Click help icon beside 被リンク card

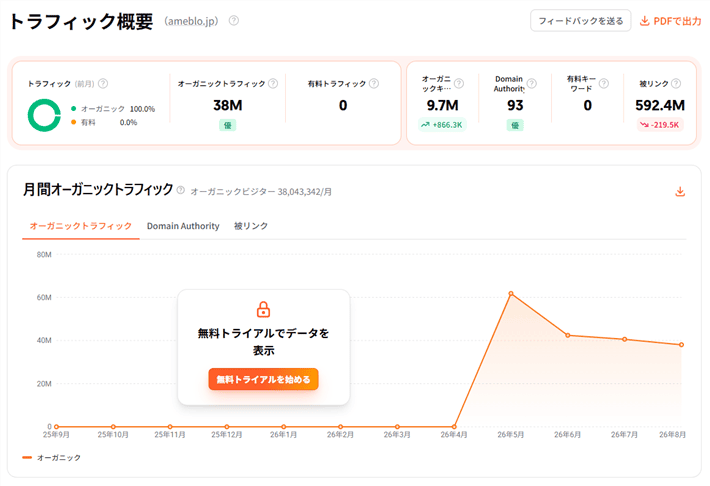click(676, 83)
